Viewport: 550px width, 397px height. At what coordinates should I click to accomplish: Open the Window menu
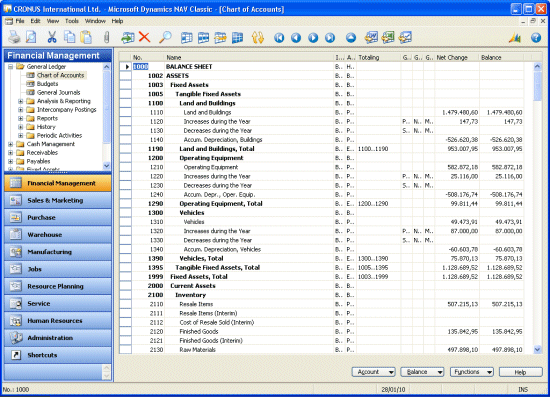point(95,21)
